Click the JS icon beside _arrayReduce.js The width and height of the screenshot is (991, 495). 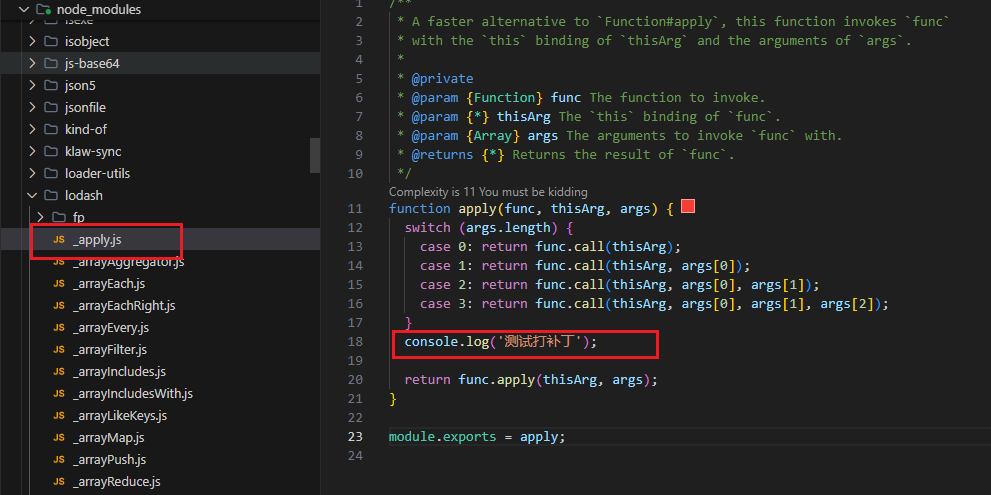59,482
